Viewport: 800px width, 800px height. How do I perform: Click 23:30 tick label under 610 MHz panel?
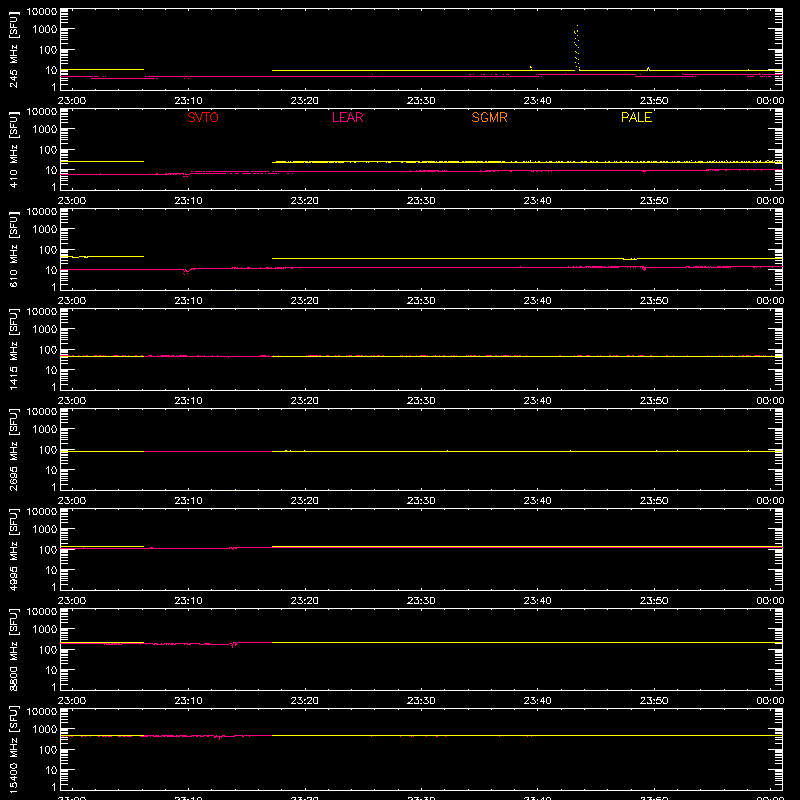click(421, 301)
